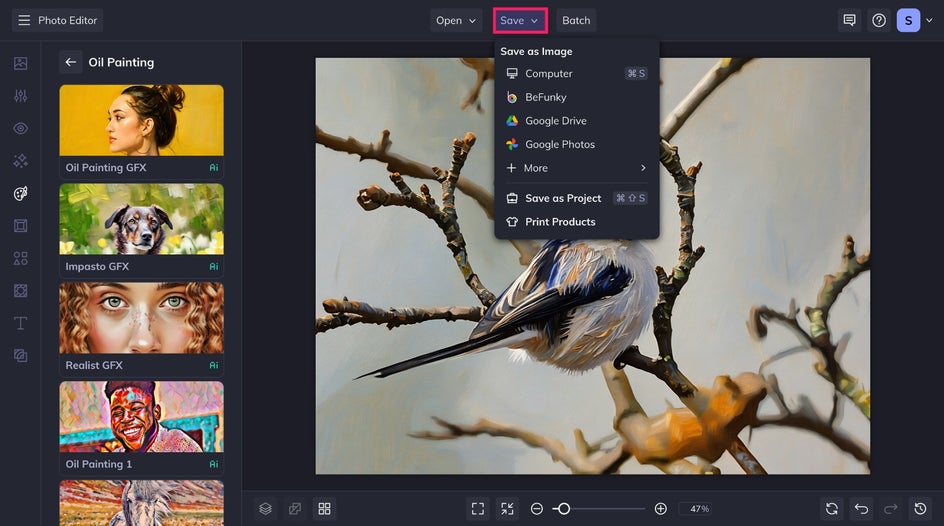
Task: Apply Impasto GFX effect thumbnail
Action: [x=141, y=219]
